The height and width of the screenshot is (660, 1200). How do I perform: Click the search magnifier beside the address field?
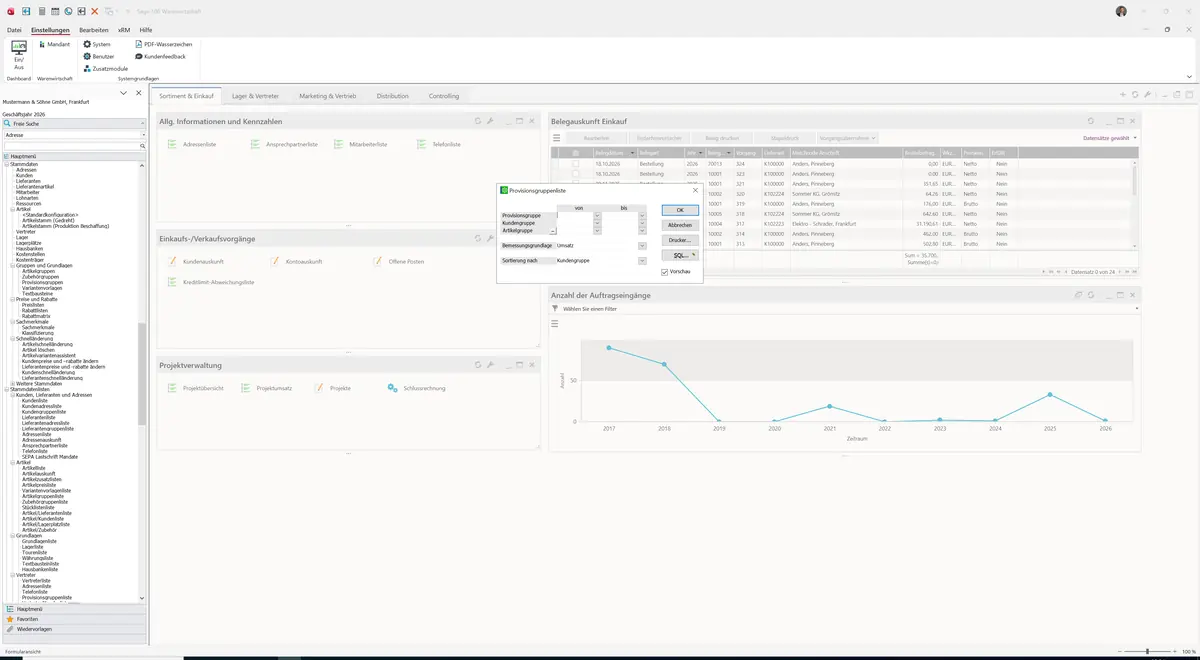pos(143,146)
